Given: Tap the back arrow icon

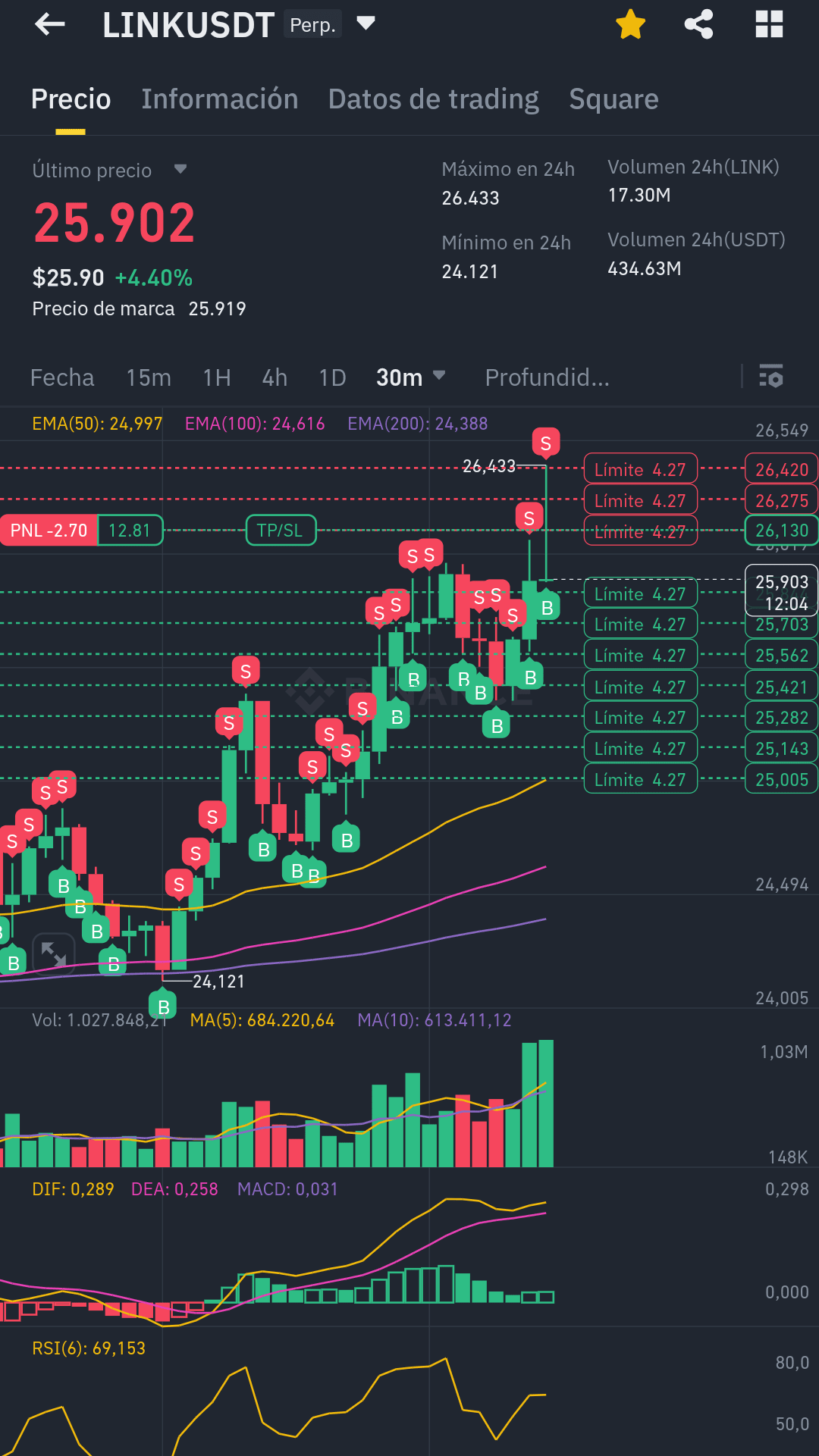Looking at the screenshot, I should [50, 24].
